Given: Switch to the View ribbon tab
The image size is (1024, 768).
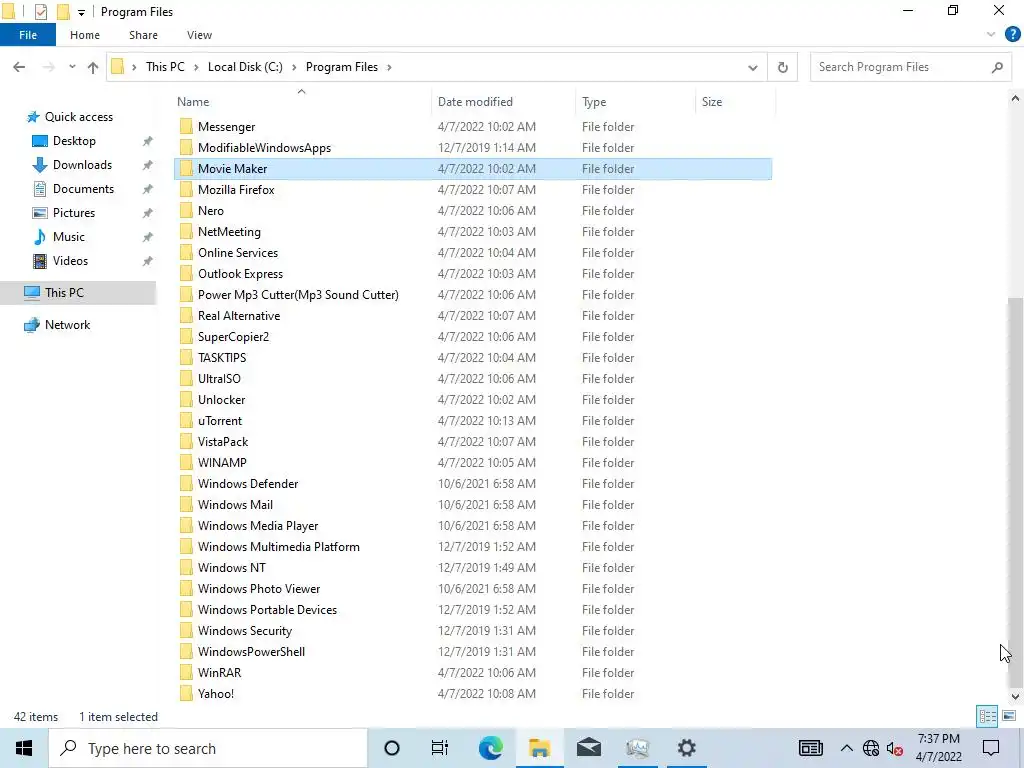Looking at the screenshot, I should [199, 35].
